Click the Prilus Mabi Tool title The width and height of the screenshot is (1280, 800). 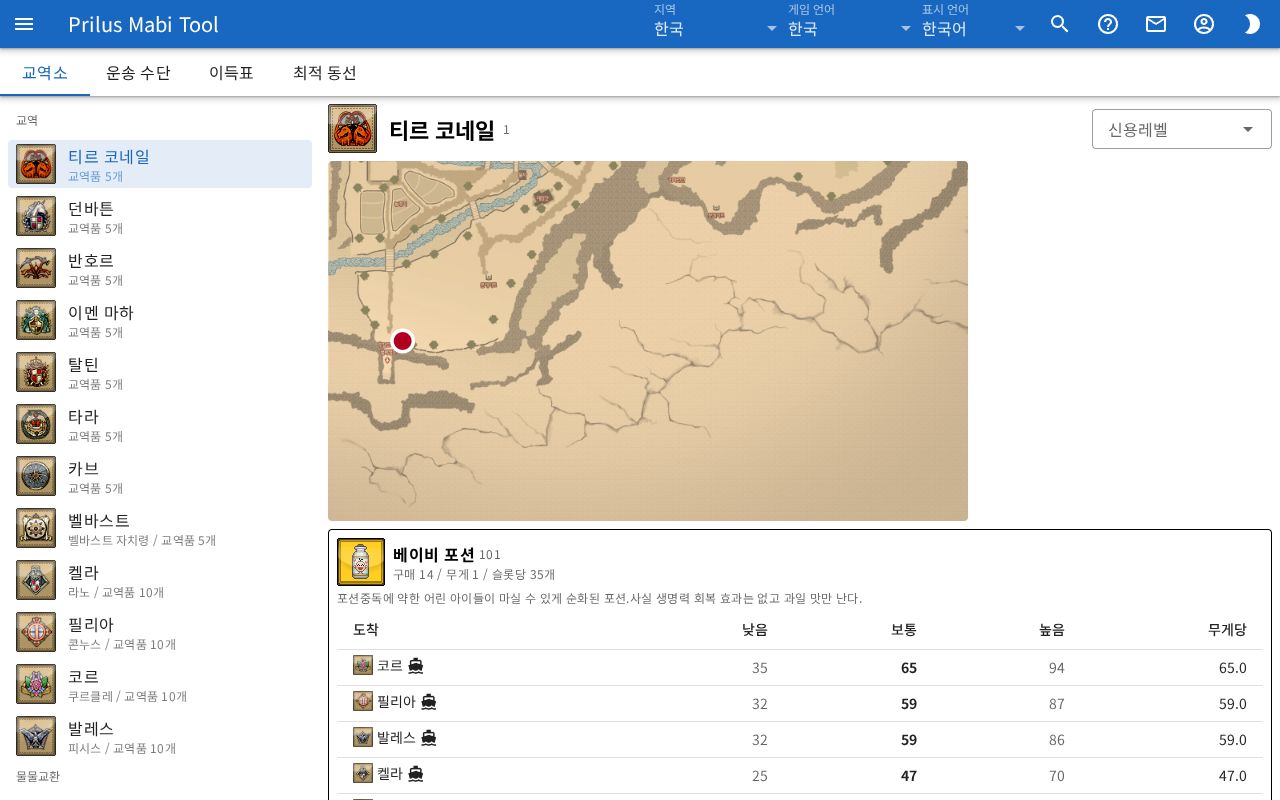pos(143,24)
